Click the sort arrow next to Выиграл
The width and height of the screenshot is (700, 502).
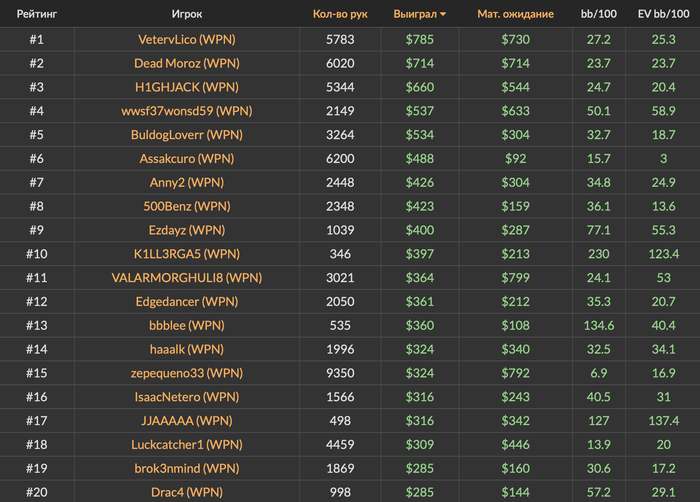(x=443, y=14)
